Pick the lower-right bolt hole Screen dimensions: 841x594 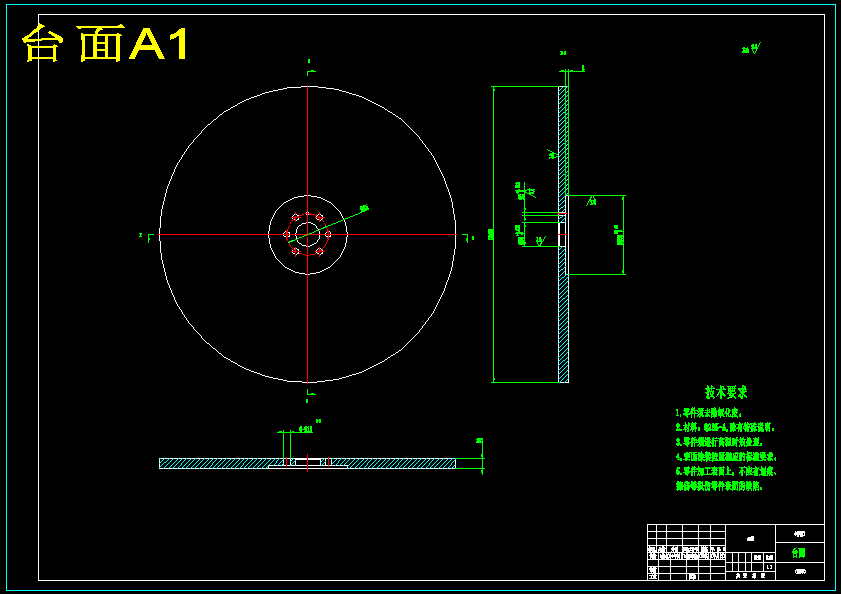320,251
